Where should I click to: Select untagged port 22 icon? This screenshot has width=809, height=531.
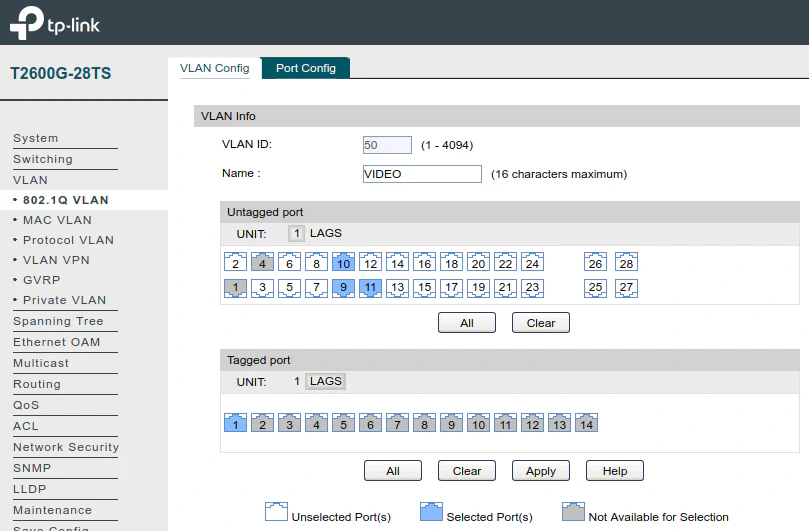[x=506, y=262]
